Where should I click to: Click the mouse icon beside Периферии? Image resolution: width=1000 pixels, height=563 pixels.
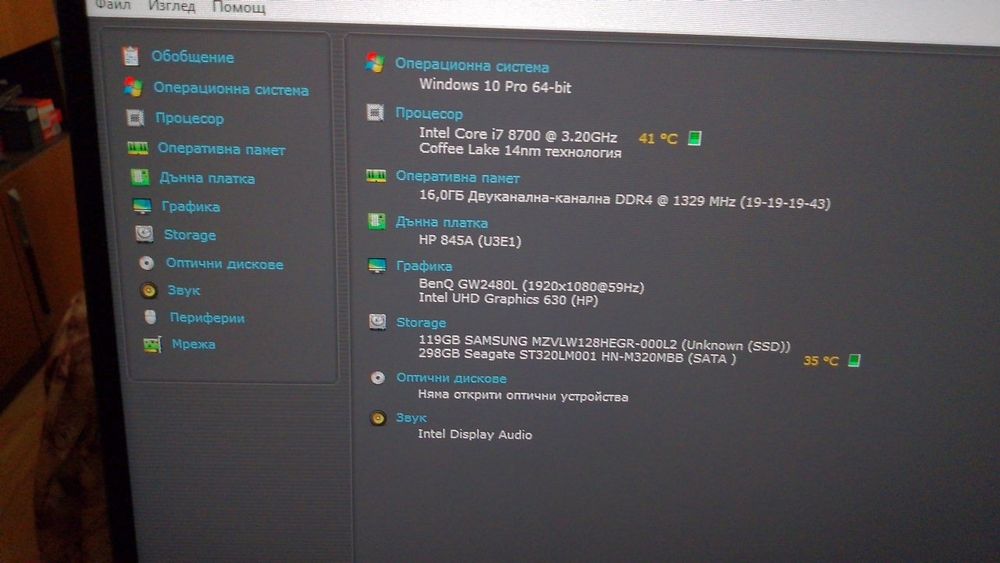[151, 317]
